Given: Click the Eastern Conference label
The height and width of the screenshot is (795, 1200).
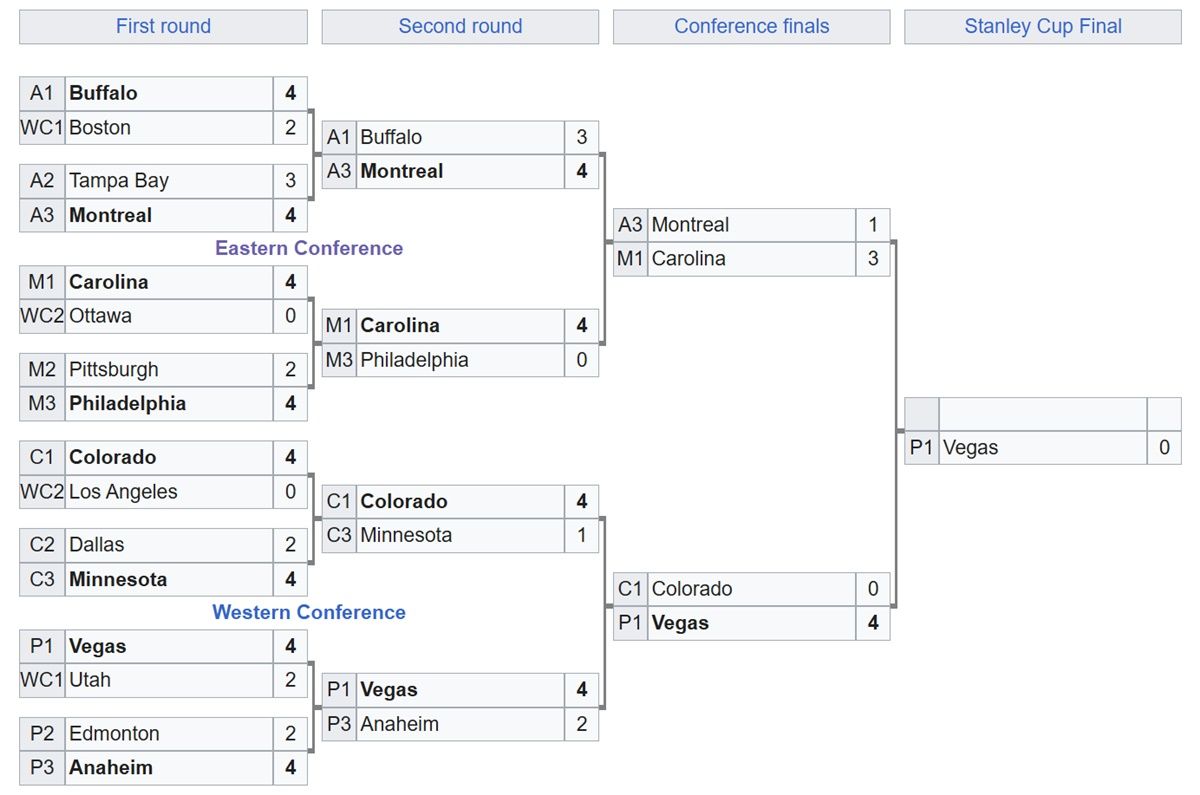Looking at the screenshot, I should pyautogui.click(x=309, y=248).
